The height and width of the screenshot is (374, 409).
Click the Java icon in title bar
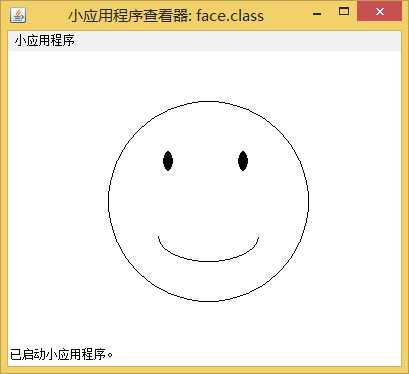[18, 15]
